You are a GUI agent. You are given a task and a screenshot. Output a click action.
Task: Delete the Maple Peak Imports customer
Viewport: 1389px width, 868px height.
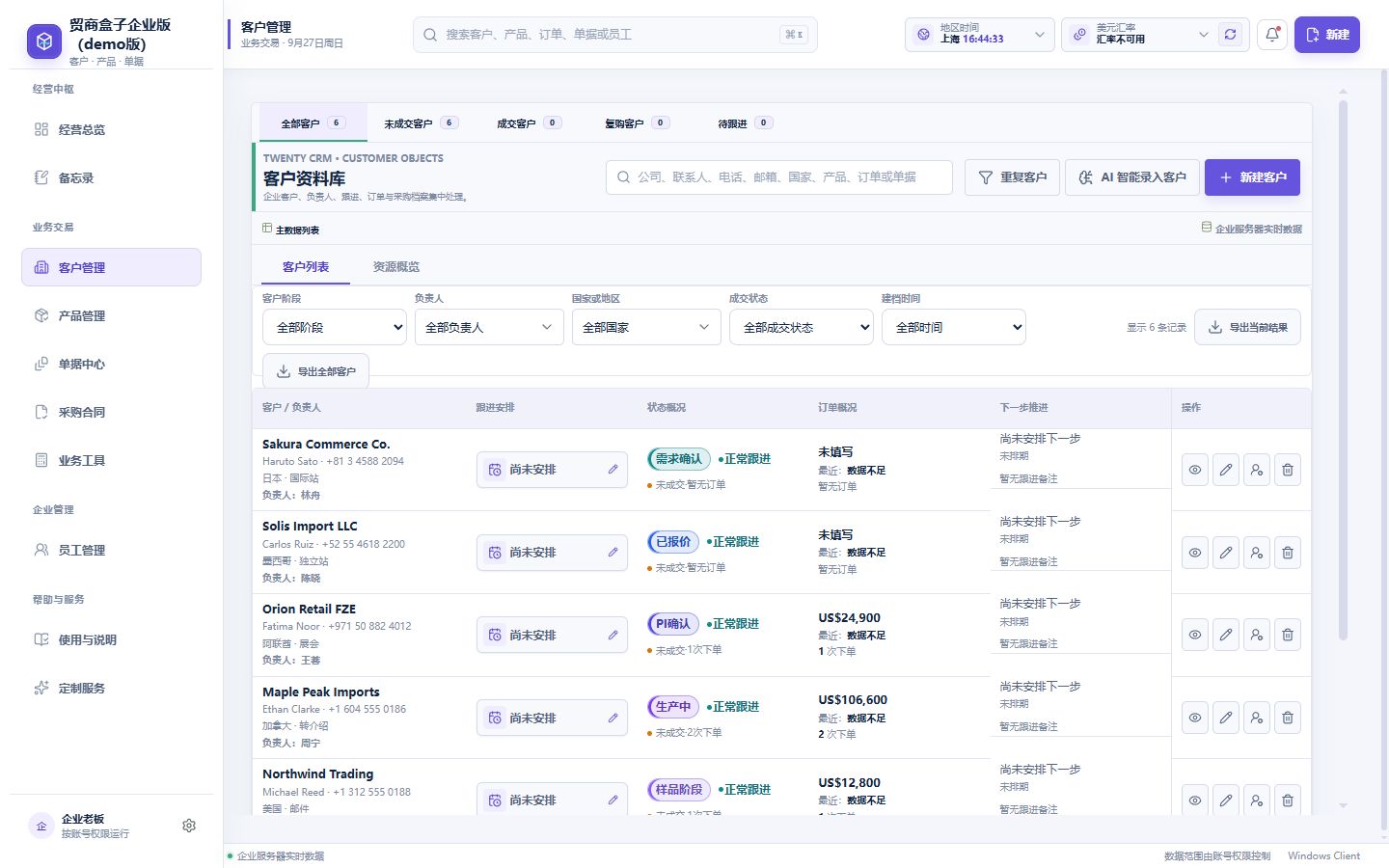1288,718
